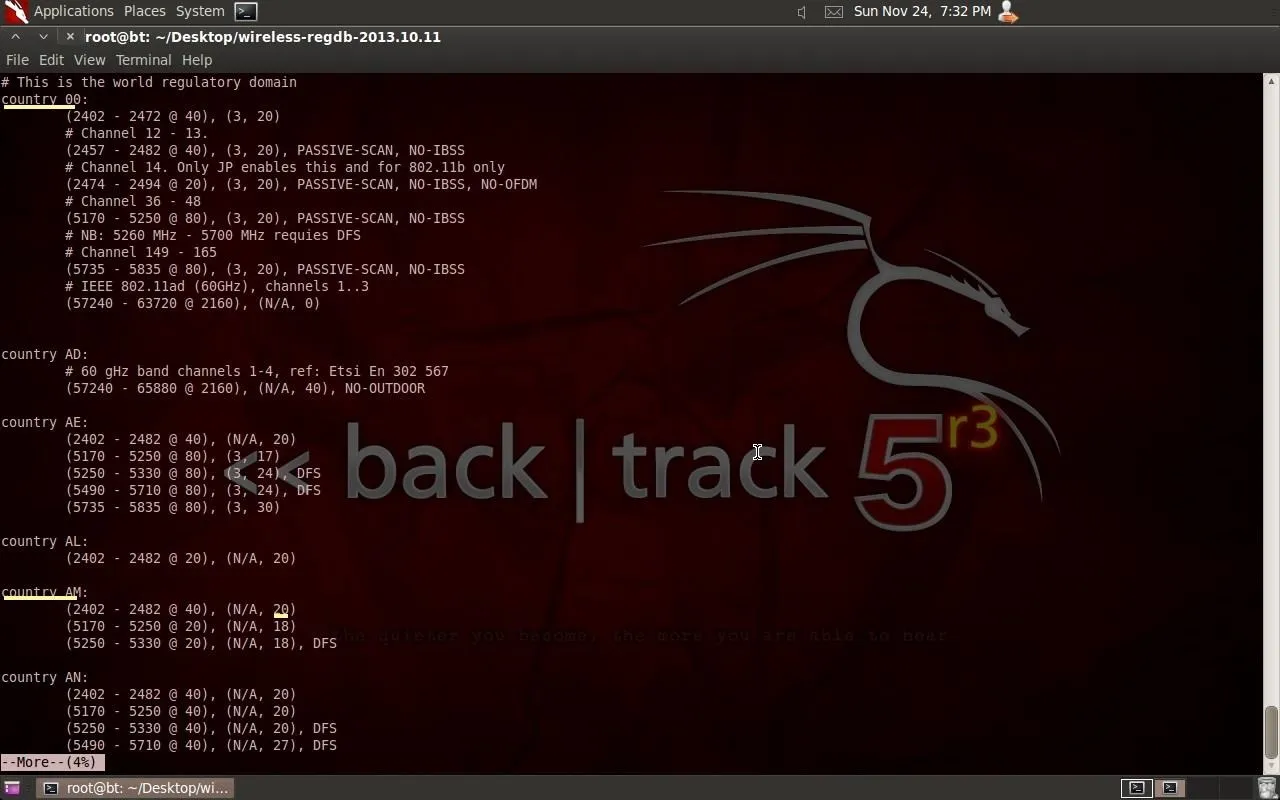The height and width of the screenshot is (800, 1280).
Task: Click '# This is the world regulatory domain'
Action: [x=149, y=82]
